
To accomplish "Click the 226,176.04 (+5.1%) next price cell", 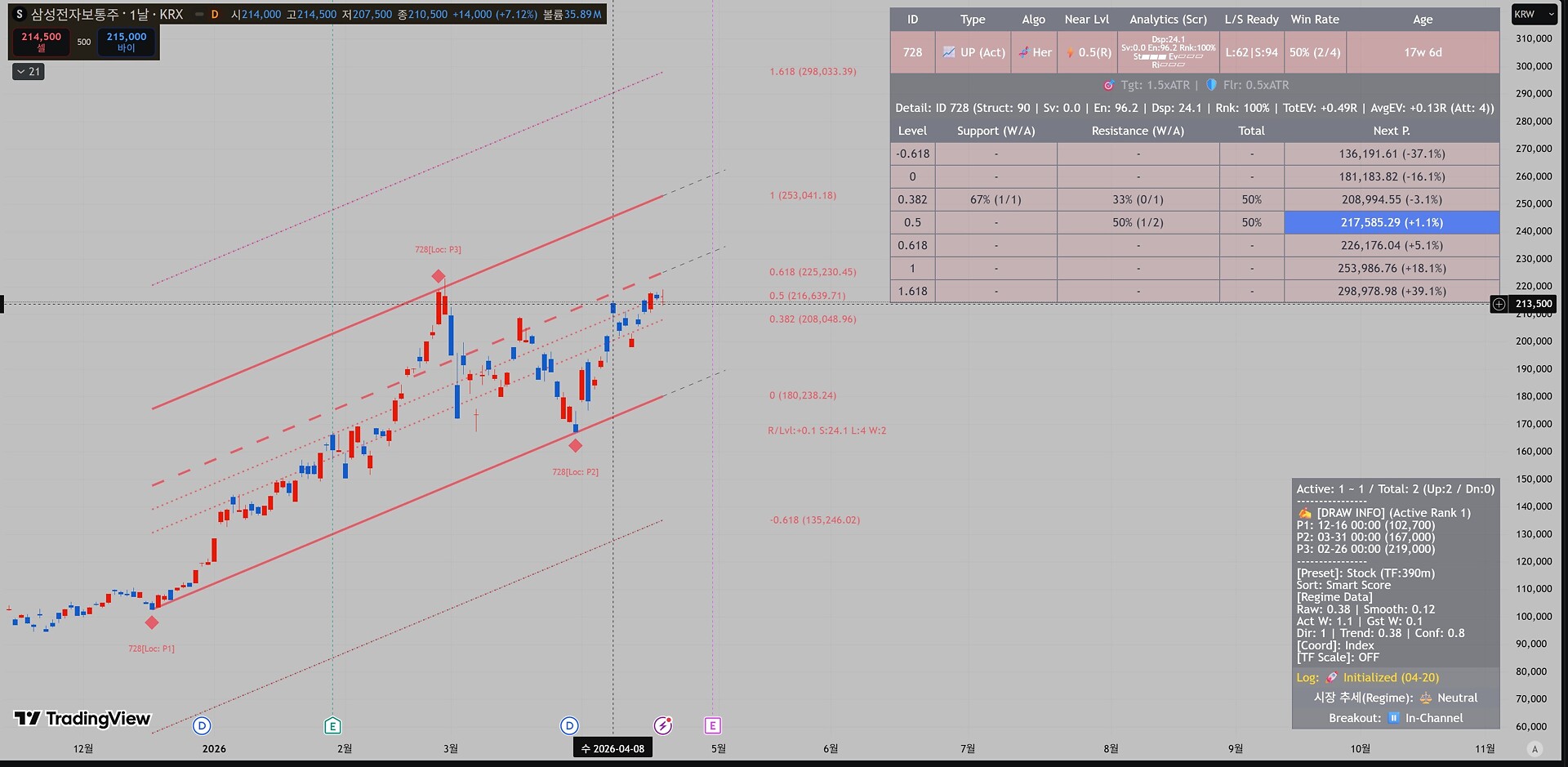I will [1392, 245].
